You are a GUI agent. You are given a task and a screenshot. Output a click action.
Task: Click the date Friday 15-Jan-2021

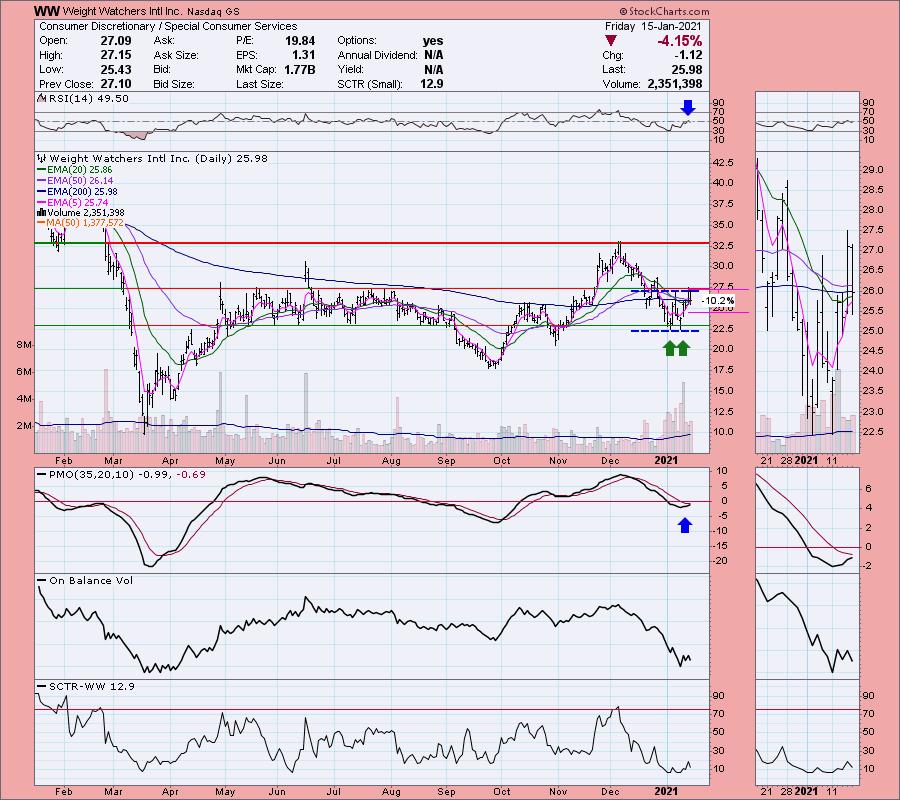tap(654, 26)
